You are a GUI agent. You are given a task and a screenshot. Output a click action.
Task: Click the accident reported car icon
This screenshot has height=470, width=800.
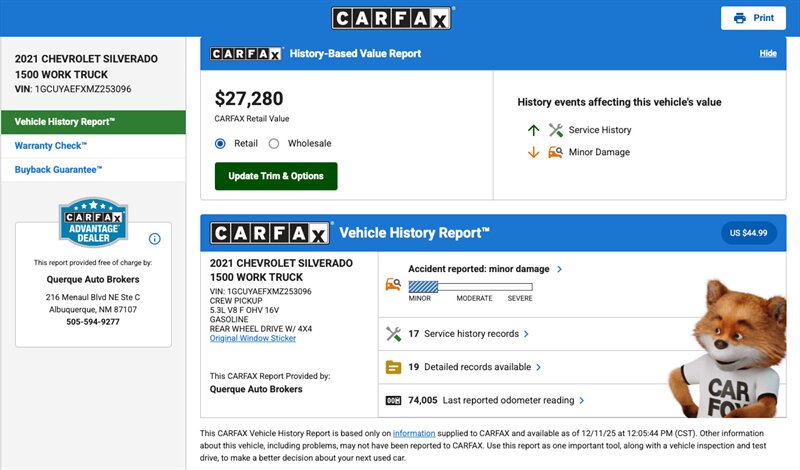pos(393,284)
